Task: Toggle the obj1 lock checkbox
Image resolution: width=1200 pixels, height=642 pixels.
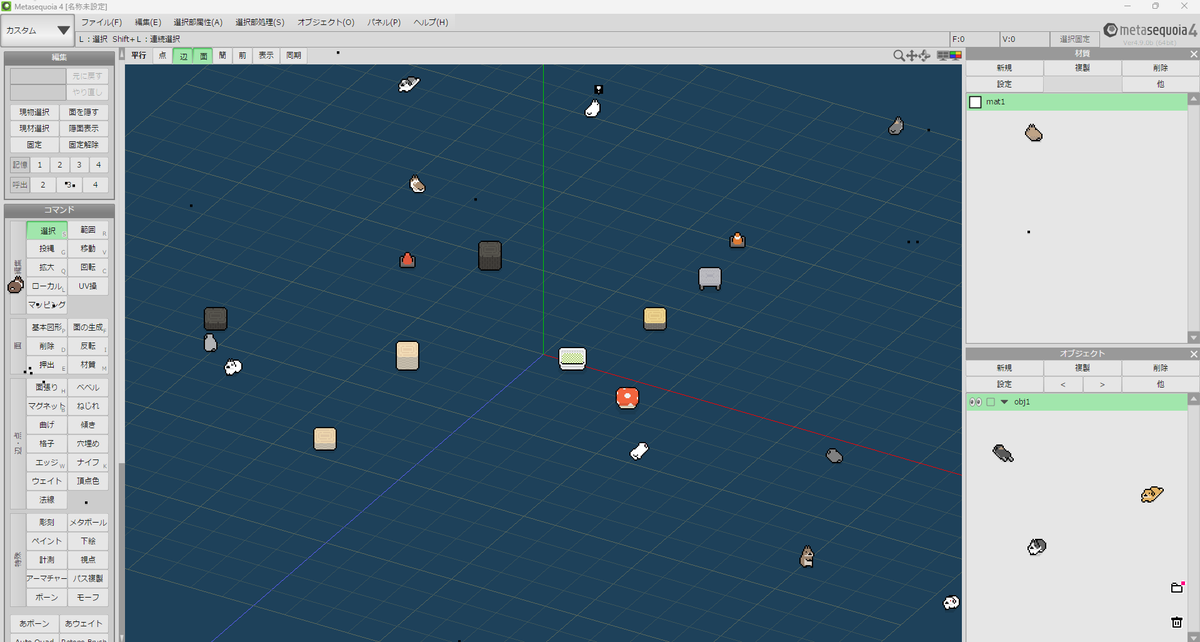Action: tap(990, 402)
